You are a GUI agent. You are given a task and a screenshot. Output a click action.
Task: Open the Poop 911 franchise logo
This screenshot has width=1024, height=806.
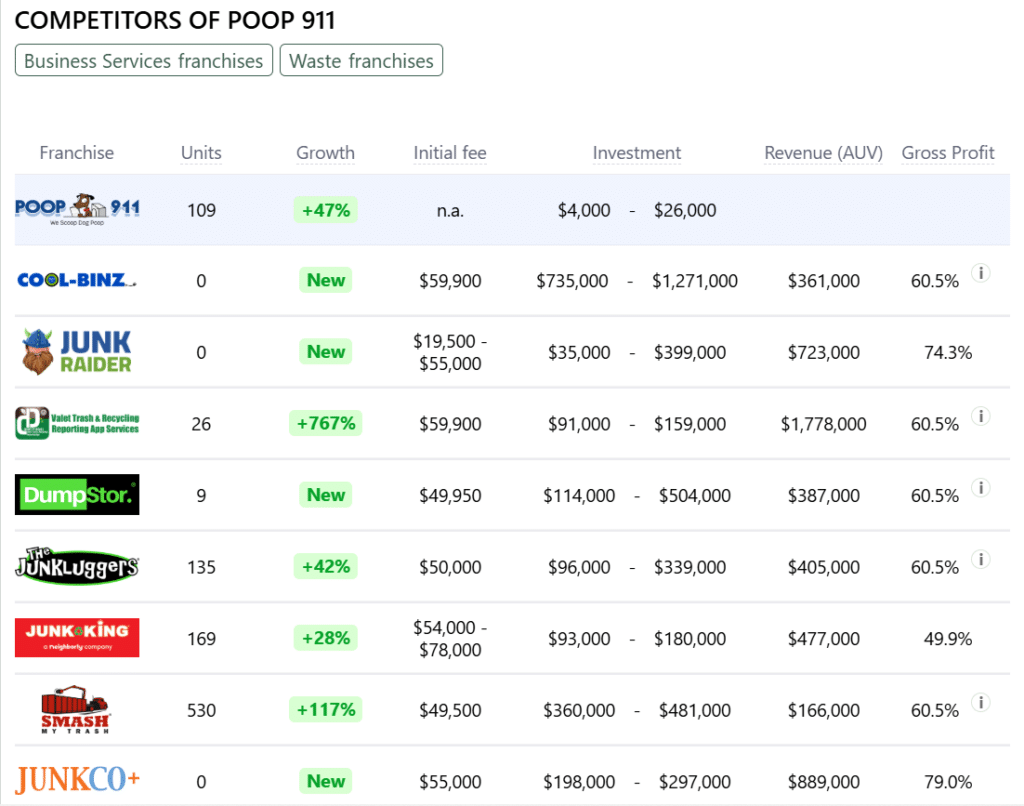tap(77, 210)
